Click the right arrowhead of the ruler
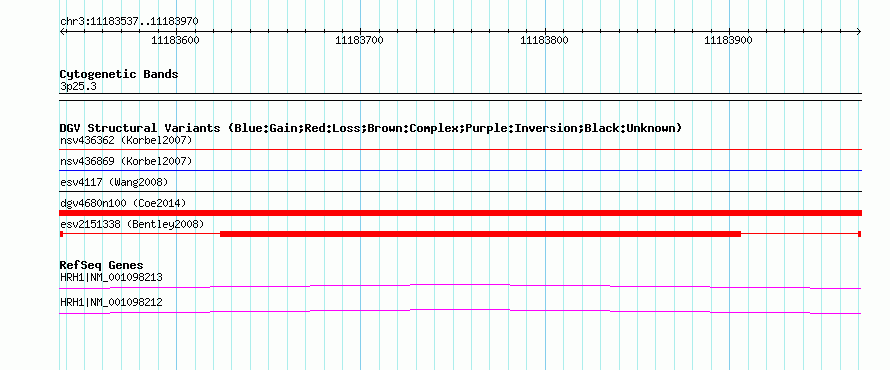Image resolution: width=890 pixels, height=370 pixels. [x=859, y=32]
